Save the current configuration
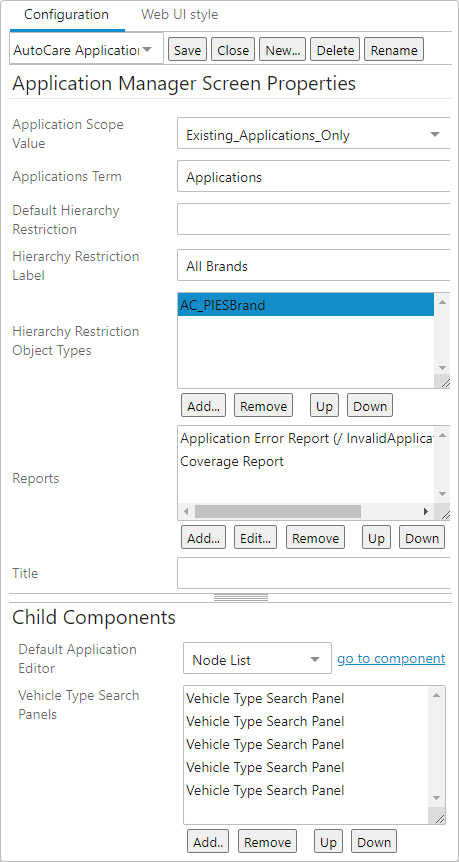 tap(187, 50)
